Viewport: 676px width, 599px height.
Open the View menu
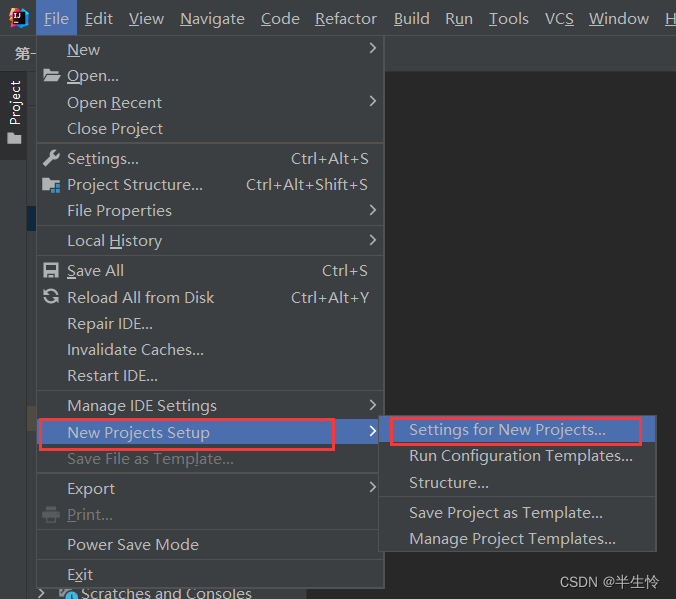[x=146, y=19]
